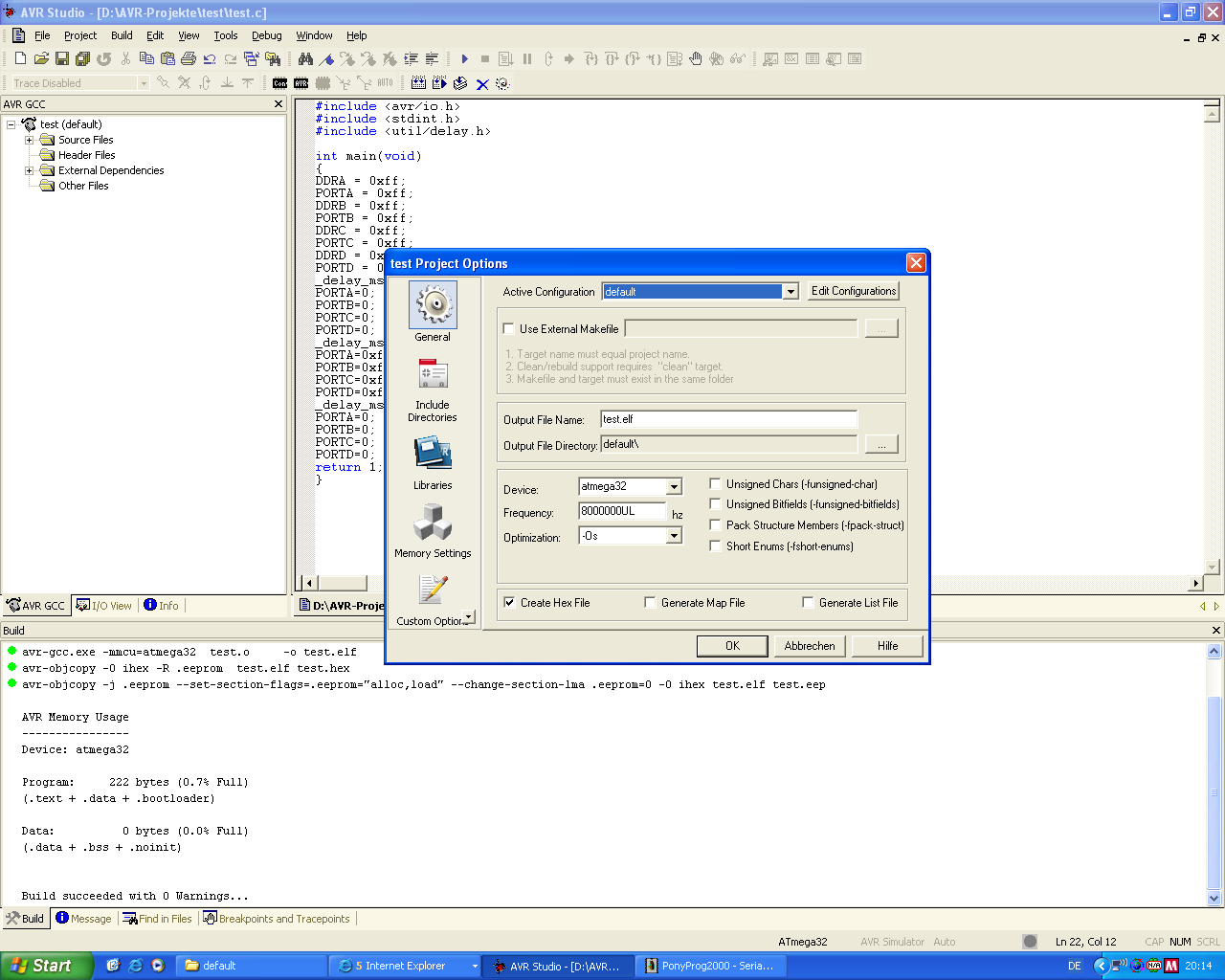
Task: Collapse test (default) project node
Action: click(x=11, y=124)
